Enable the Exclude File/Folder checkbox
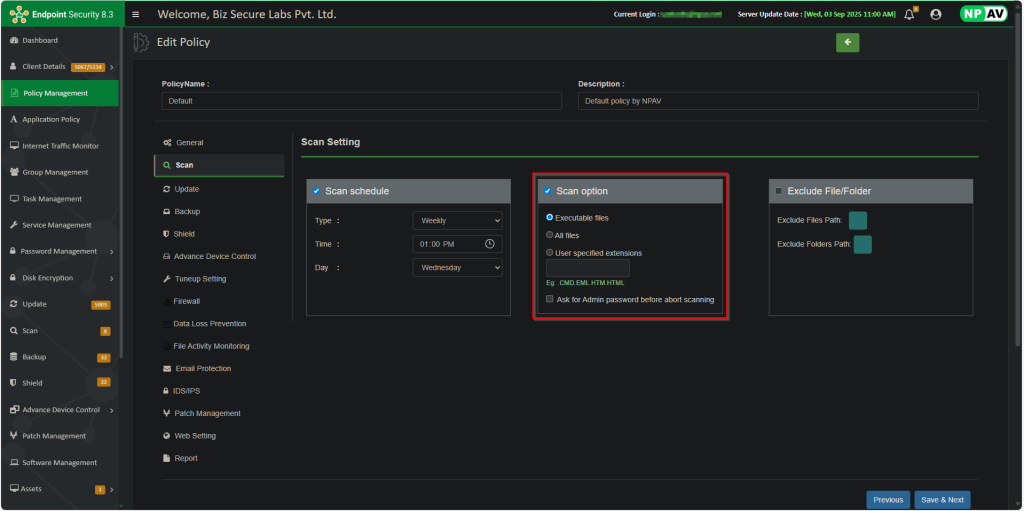This screenshot has width=1024, height=511. click(779, 191)
